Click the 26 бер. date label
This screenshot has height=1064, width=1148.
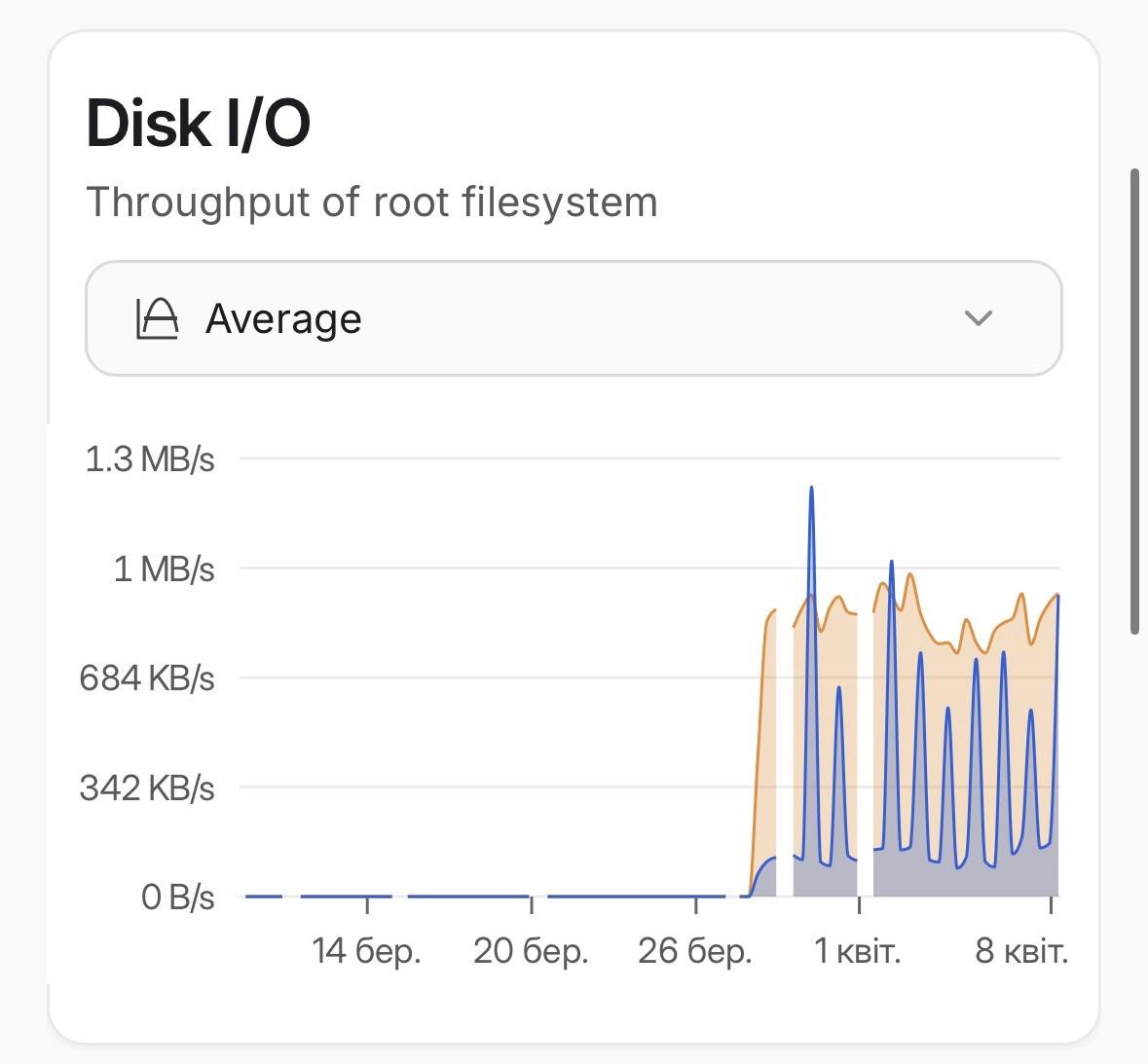[x=695, y=951]
